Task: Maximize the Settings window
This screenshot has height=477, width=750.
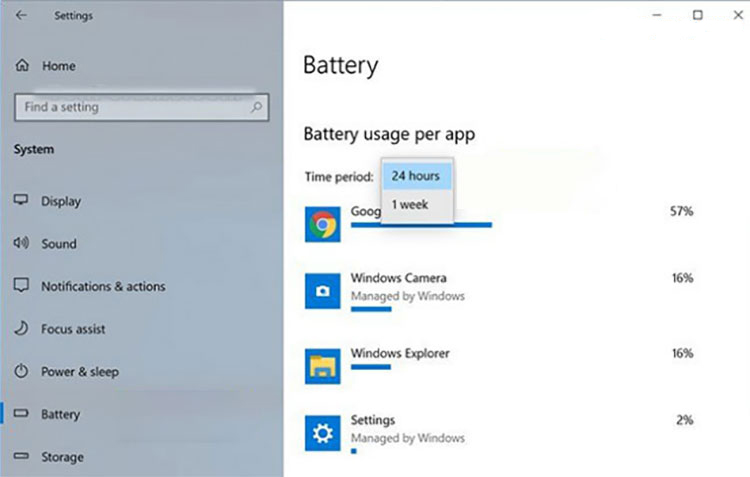Action: (698, 15)
